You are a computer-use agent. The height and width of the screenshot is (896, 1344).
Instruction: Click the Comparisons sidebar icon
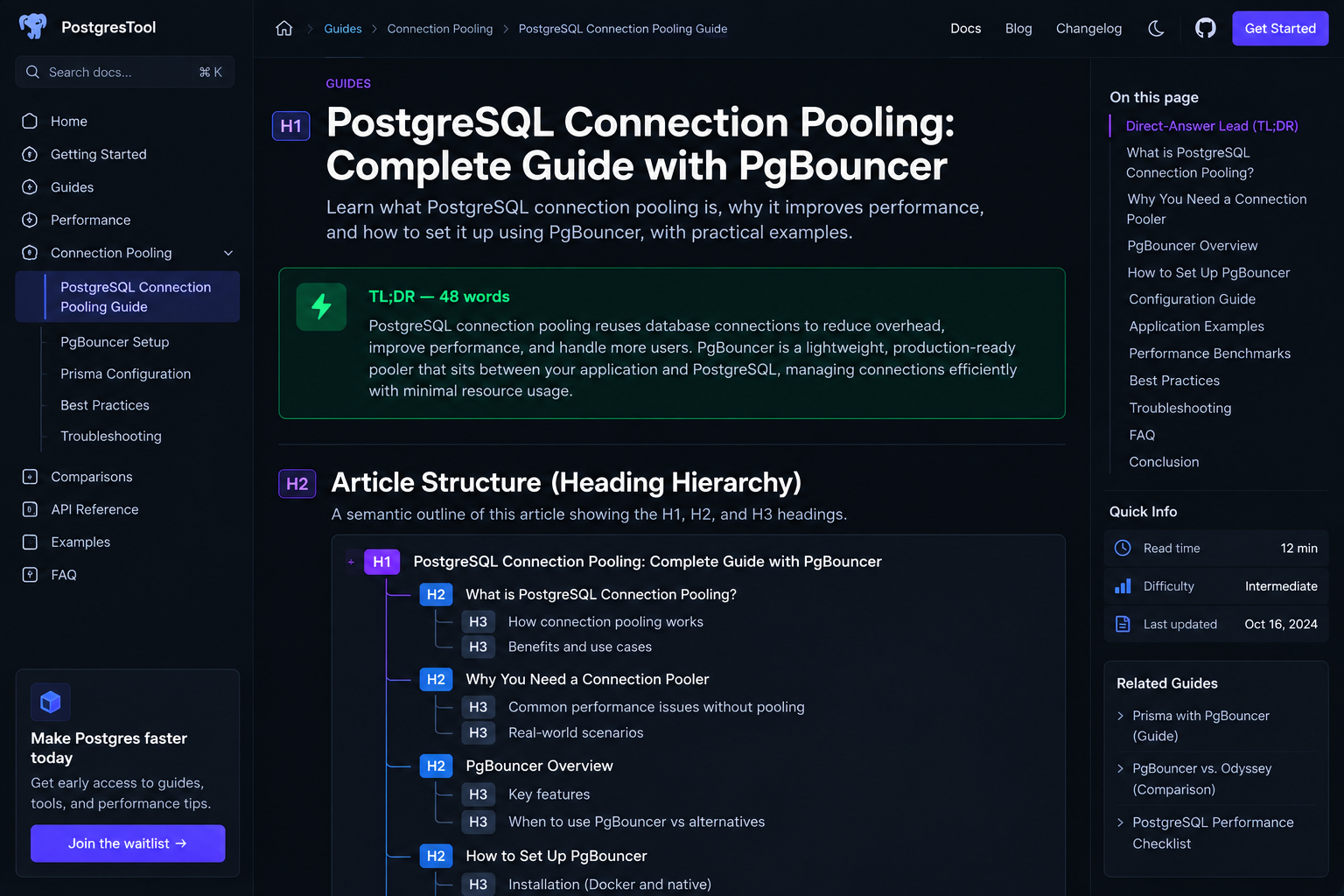click(x=30, y=477)
